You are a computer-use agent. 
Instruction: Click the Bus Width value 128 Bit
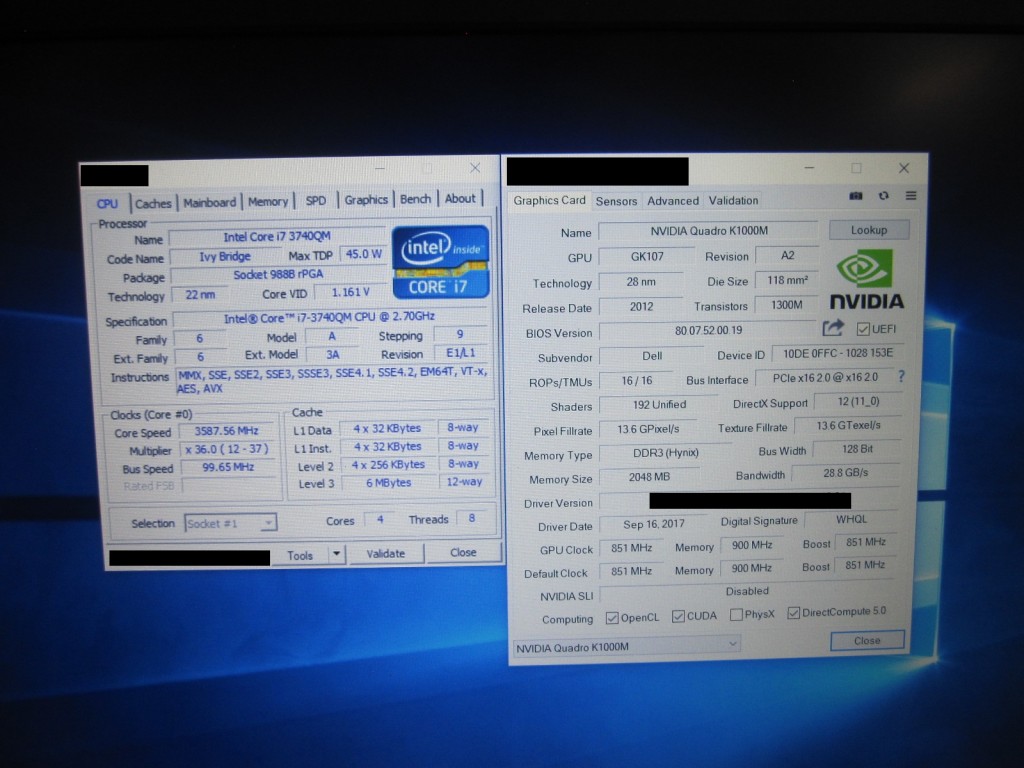(857, 449)
